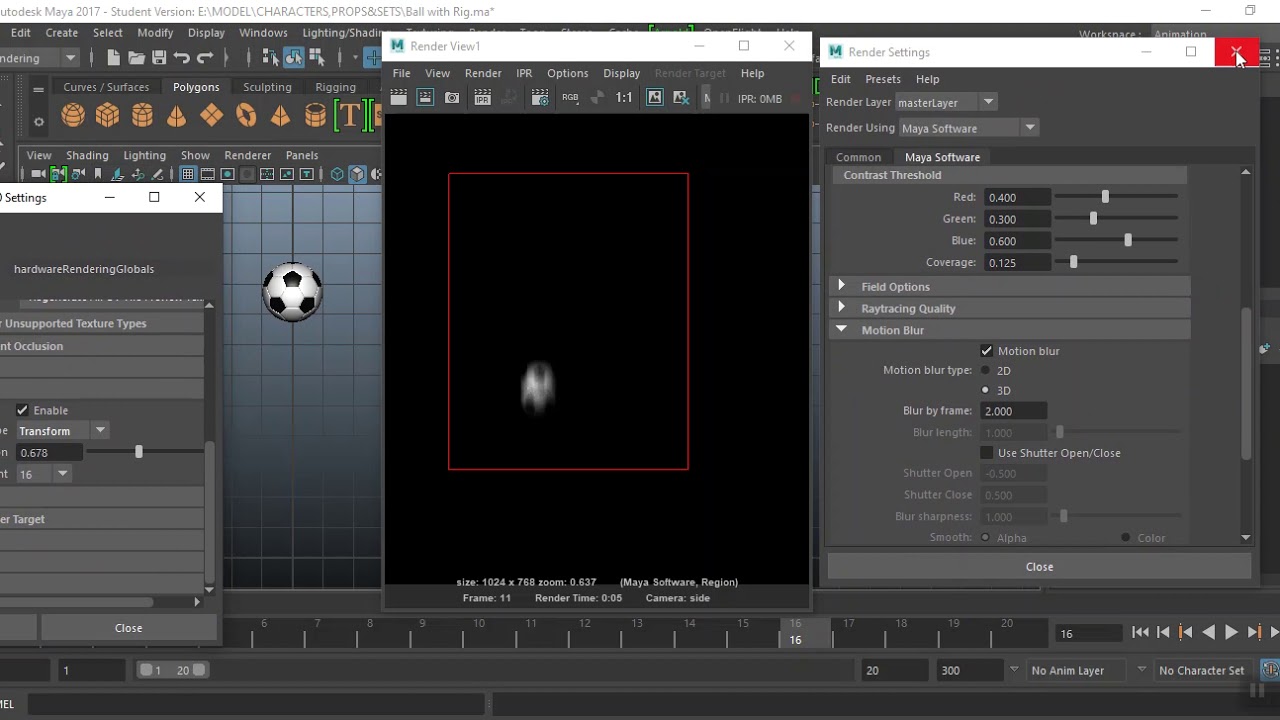Adjust the Red contrast threshold slider
The height and width of the screenshot is (720, 1280).
click(x=1105, y=197)
